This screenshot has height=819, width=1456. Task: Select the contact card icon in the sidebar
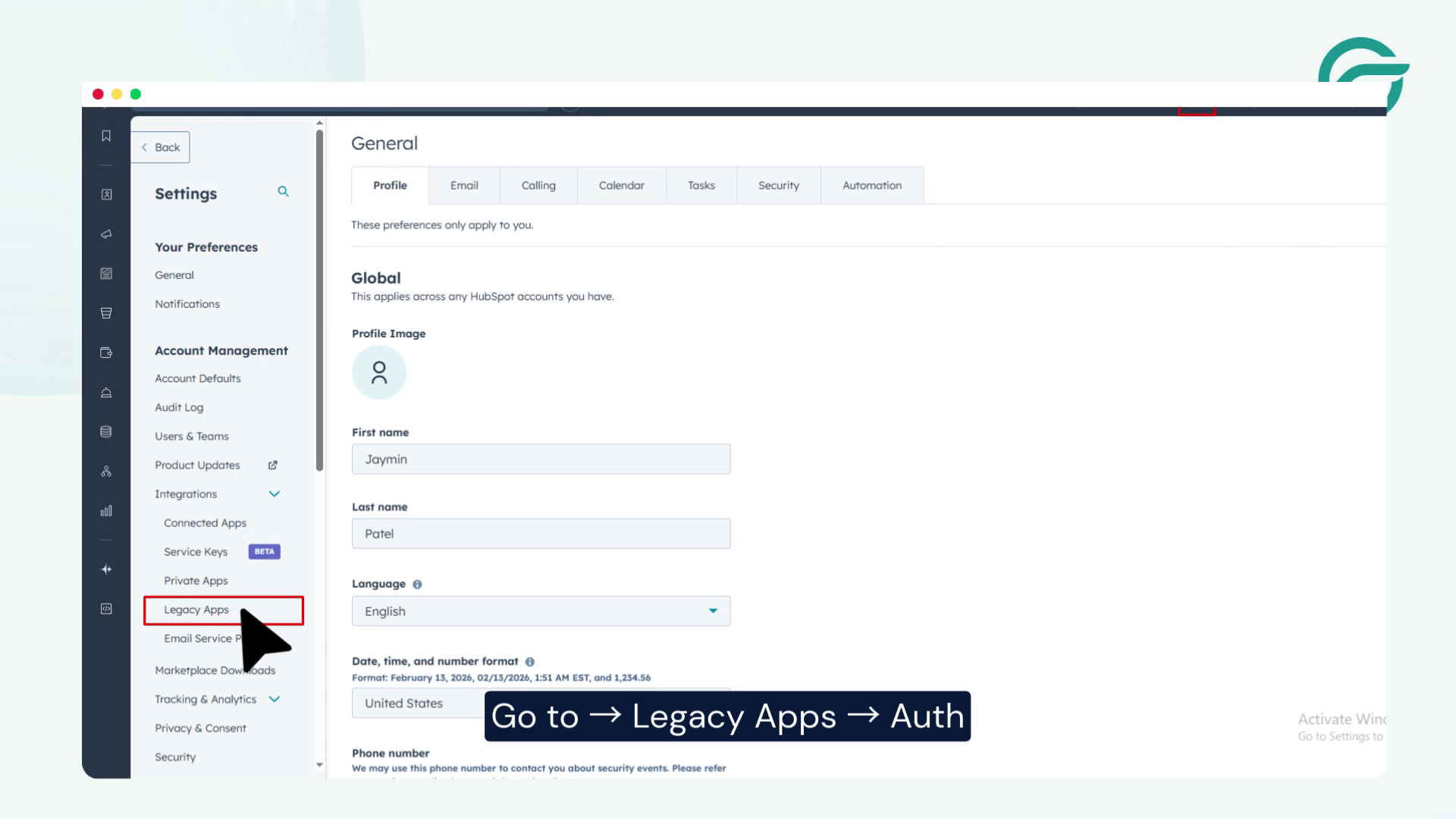106,195
